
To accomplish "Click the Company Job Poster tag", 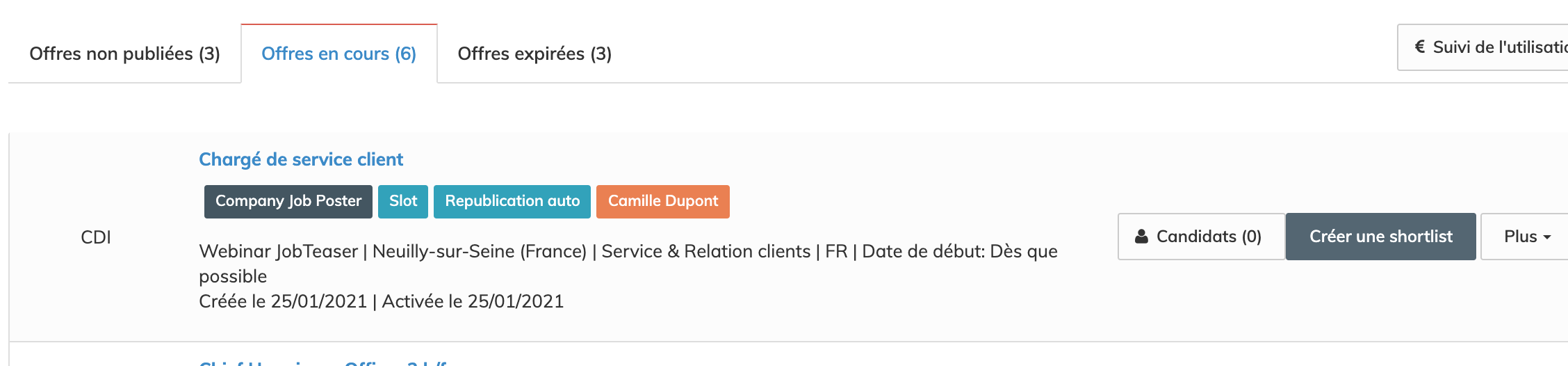I will click(288, 201).
